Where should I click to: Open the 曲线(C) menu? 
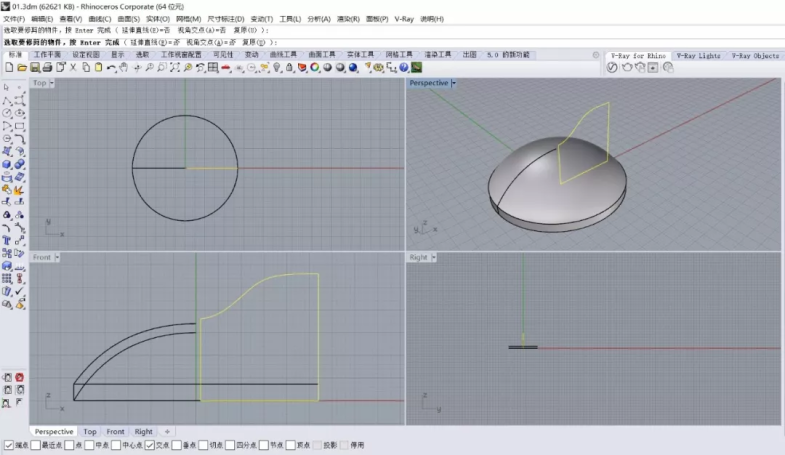tap(100, 19)
